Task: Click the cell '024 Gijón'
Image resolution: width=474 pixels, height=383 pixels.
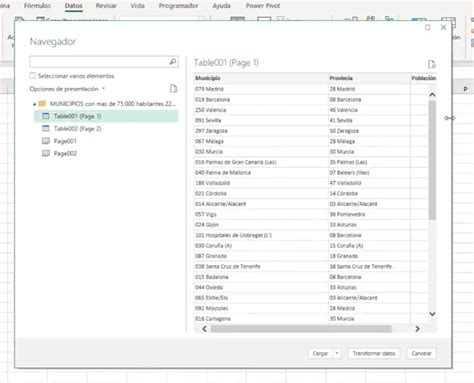Action: click(x=261, y=225)
